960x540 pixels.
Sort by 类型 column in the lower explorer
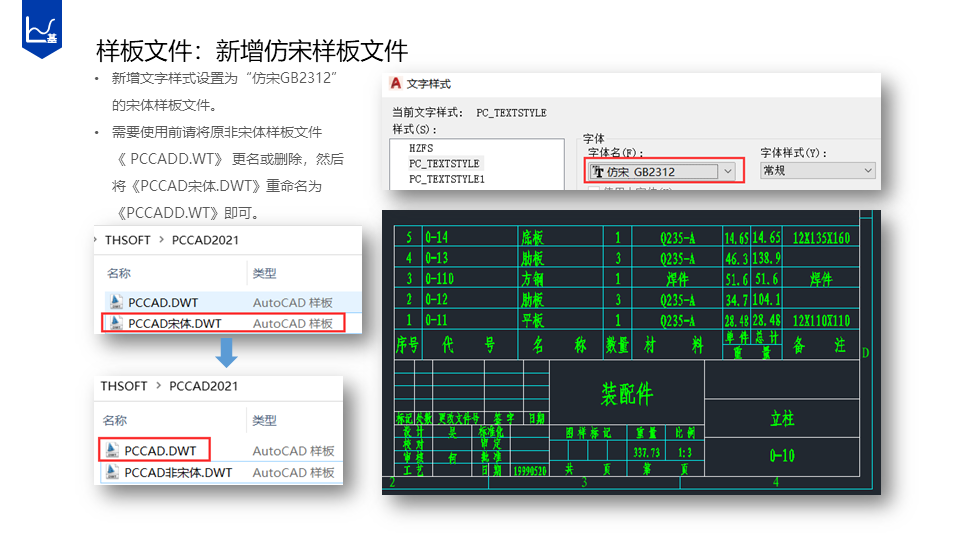[x=264, y=420]
